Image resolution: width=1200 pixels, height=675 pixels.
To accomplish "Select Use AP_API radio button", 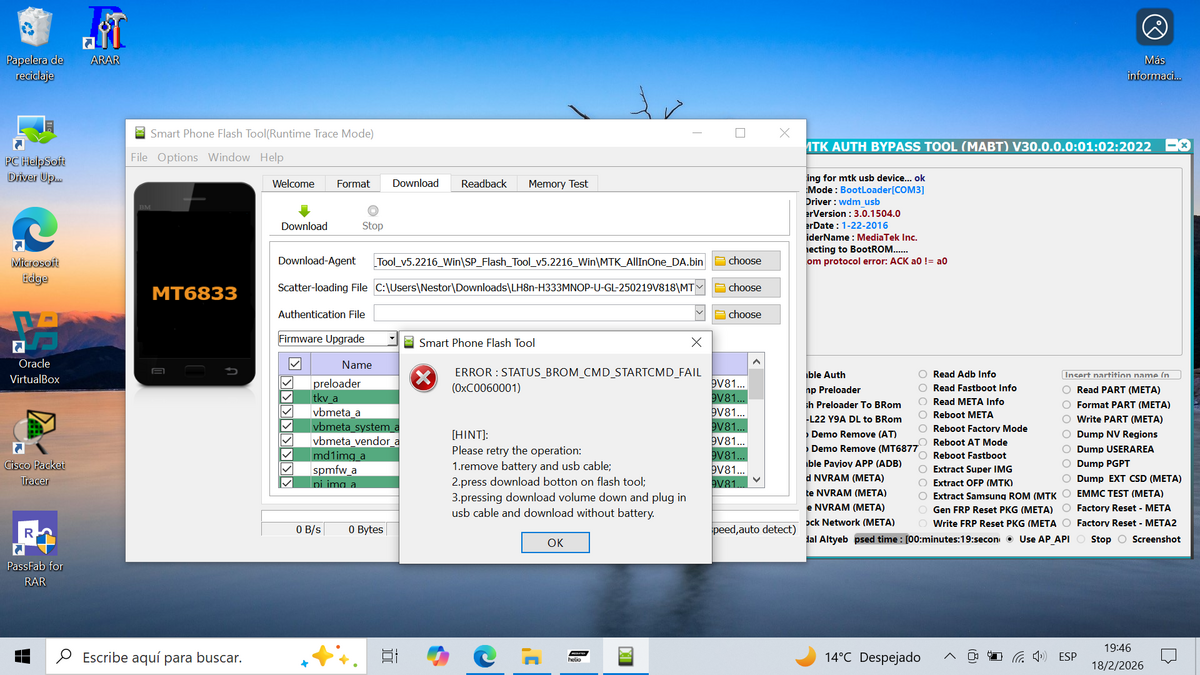I will tap(1010, 539).
